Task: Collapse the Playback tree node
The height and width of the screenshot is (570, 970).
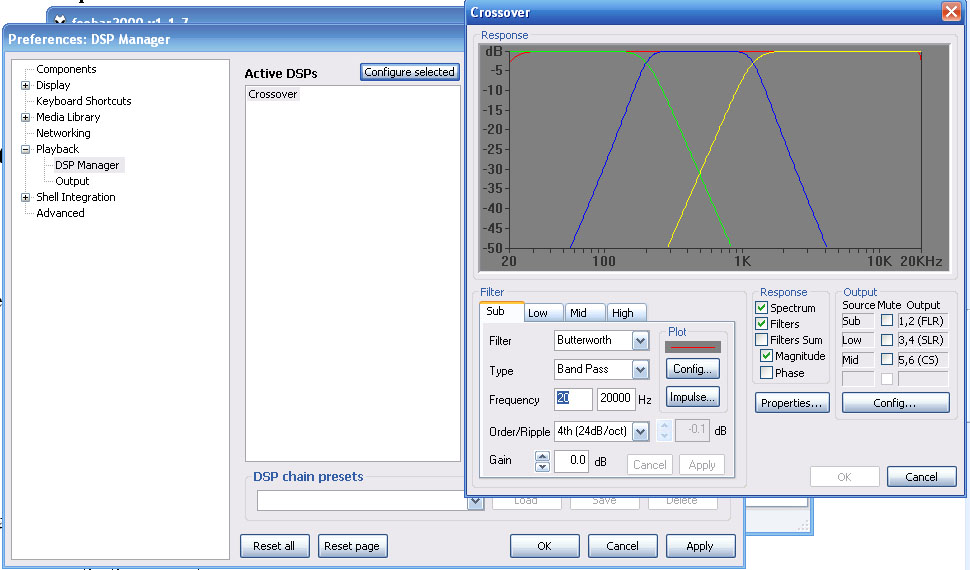Action: pyautogui.click(x=25, y=149)
